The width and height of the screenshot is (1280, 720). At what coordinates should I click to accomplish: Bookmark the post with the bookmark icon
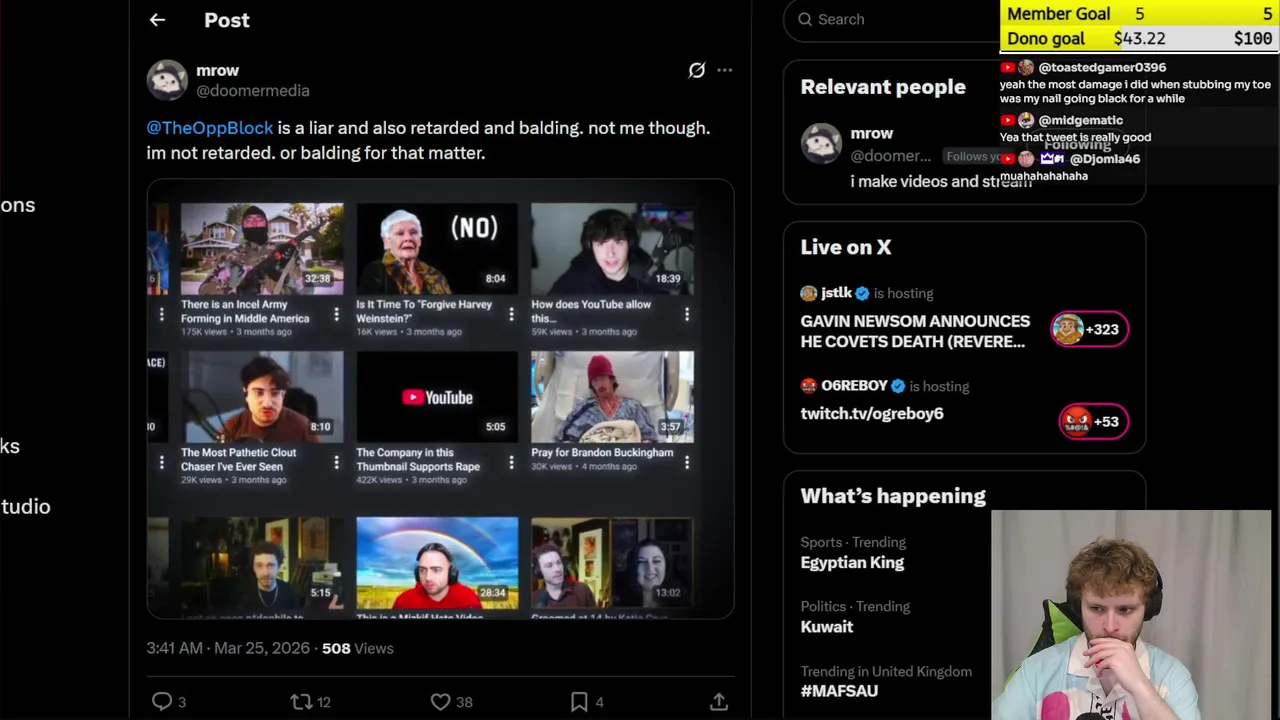(579, 702)
